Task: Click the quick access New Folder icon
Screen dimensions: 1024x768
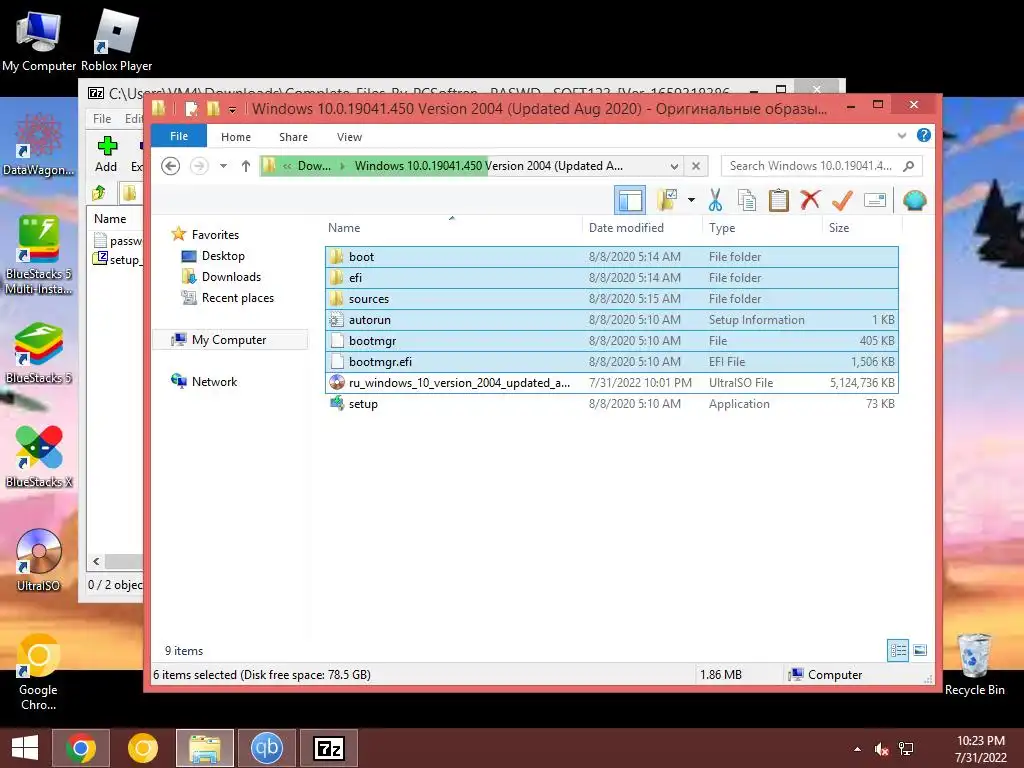Action: click(213, 108)
